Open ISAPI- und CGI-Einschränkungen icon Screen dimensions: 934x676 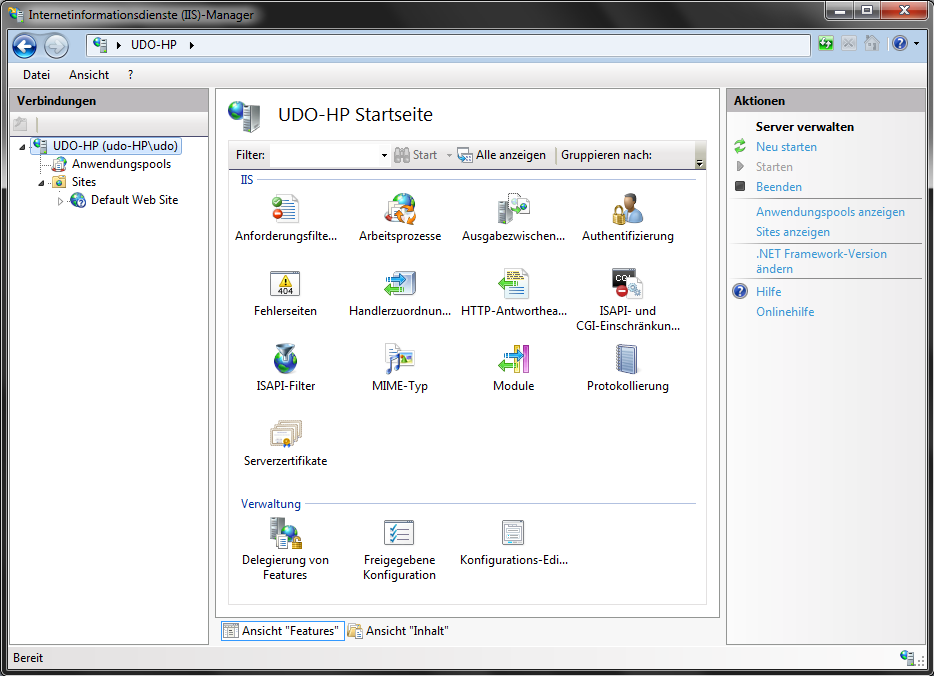[x=627, y=284]
